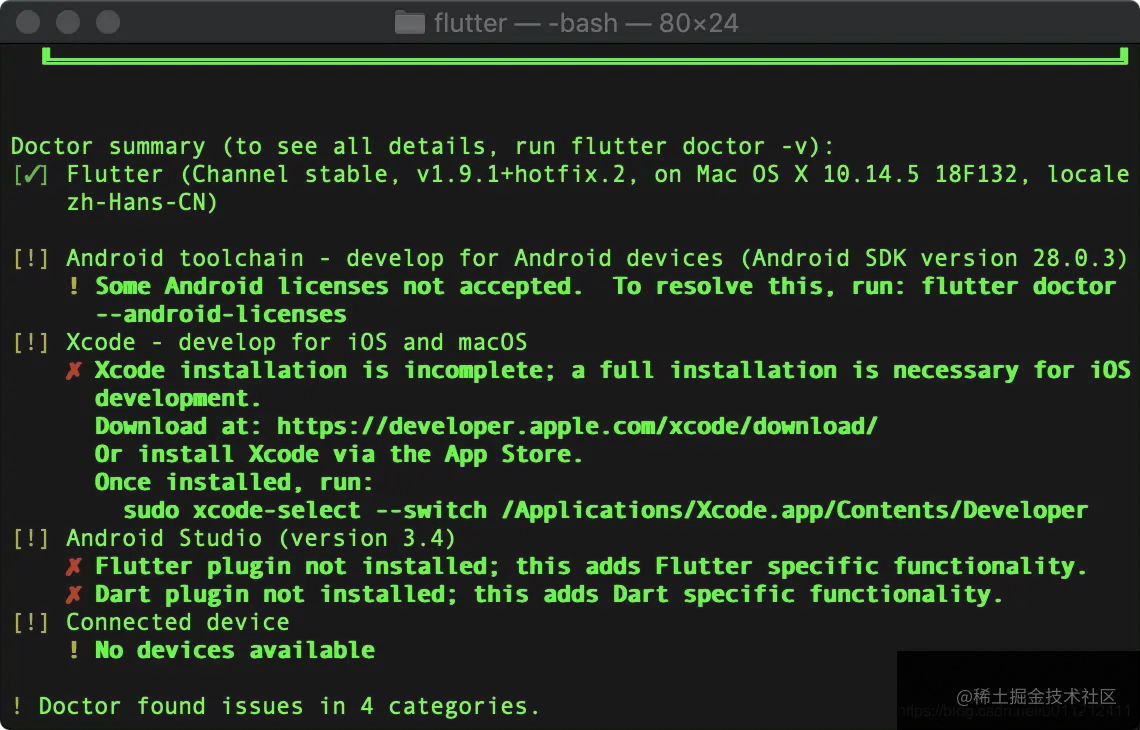This screenshot has width=1140, height=730.
Task: Click the 'Xcode - develop for iOS and macOS' line
Action: coord(297,342)
